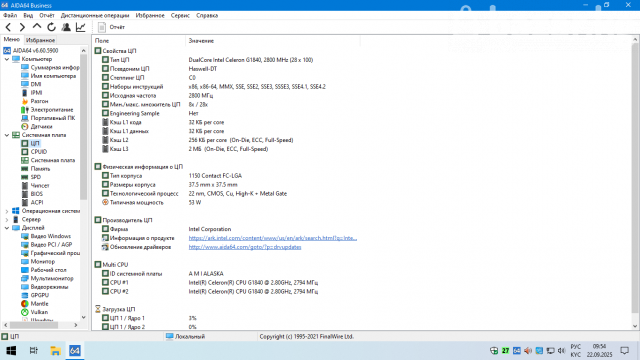
Task: Select the GPGPU tree item
Action: pos(35,295)
